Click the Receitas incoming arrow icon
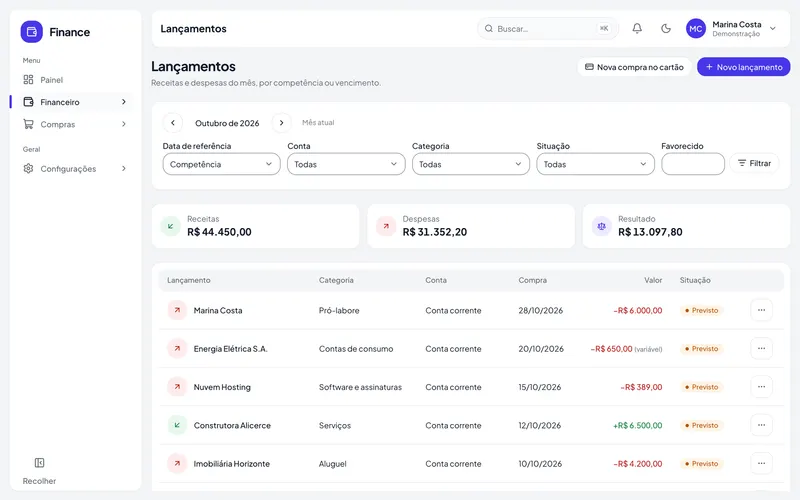The image size is (800, 500). click(x=170, y=226)
